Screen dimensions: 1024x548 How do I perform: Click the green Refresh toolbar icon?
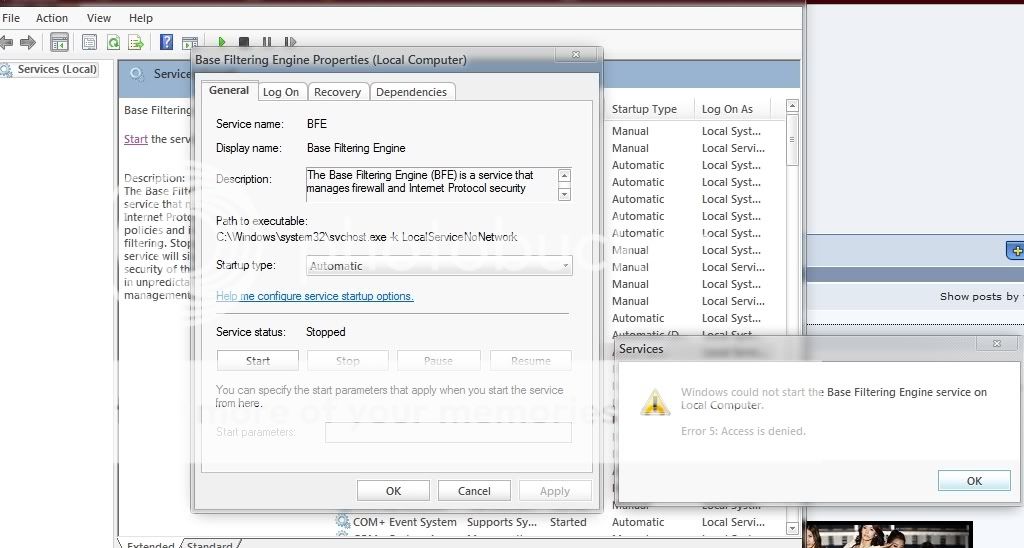(113, 42)
